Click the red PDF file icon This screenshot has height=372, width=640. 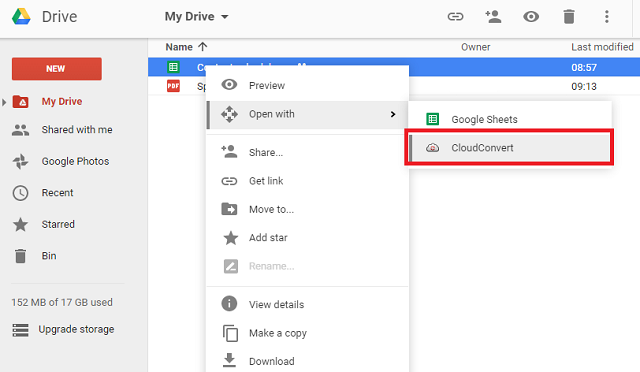173,86
